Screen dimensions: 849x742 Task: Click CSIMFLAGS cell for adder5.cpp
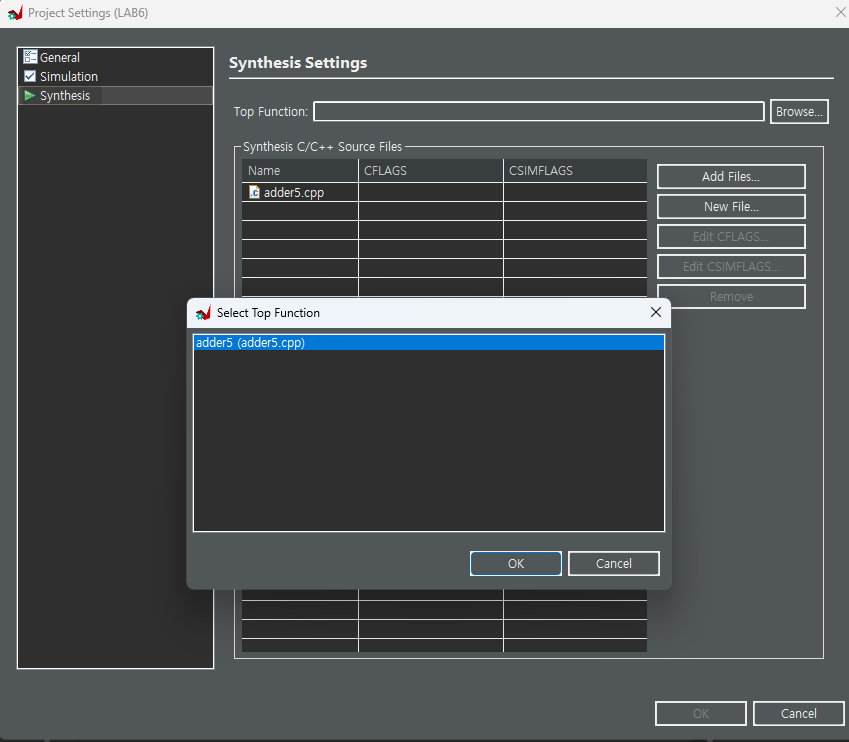point(576,192)
